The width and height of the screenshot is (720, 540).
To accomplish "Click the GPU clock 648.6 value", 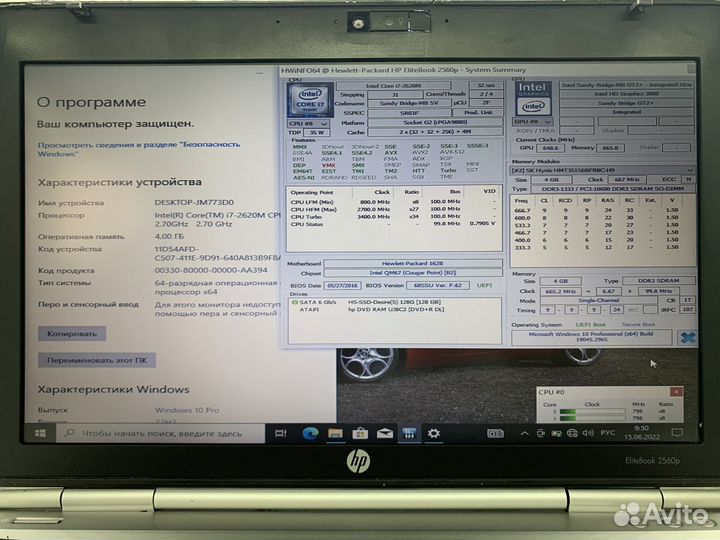I will [x=551, y=148].
